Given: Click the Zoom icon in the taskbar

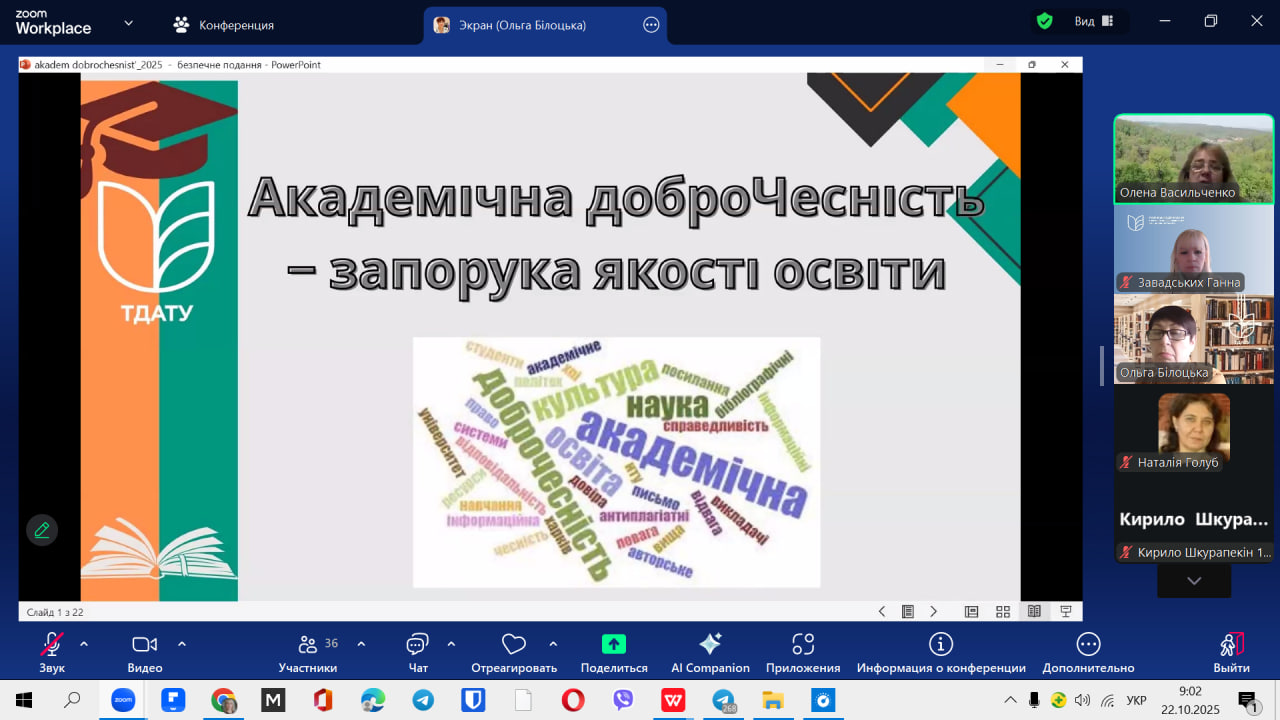Looking at the screenshot, I should click(x=123, y=700).
